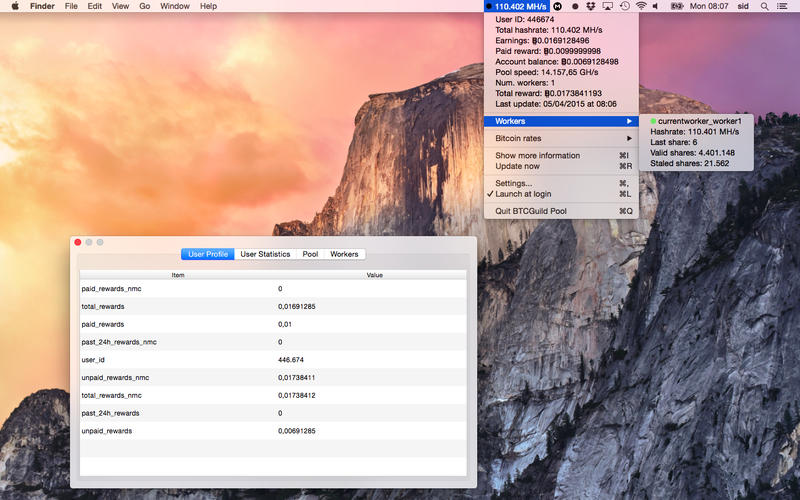
Task: Select Show more information menu entry
Action: coord(537,155)
